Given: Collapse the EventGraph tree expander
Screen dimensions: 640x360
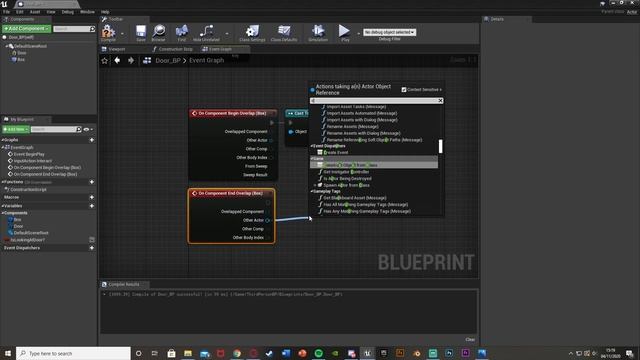Looking at the screenshot, I should coord(3,147).
